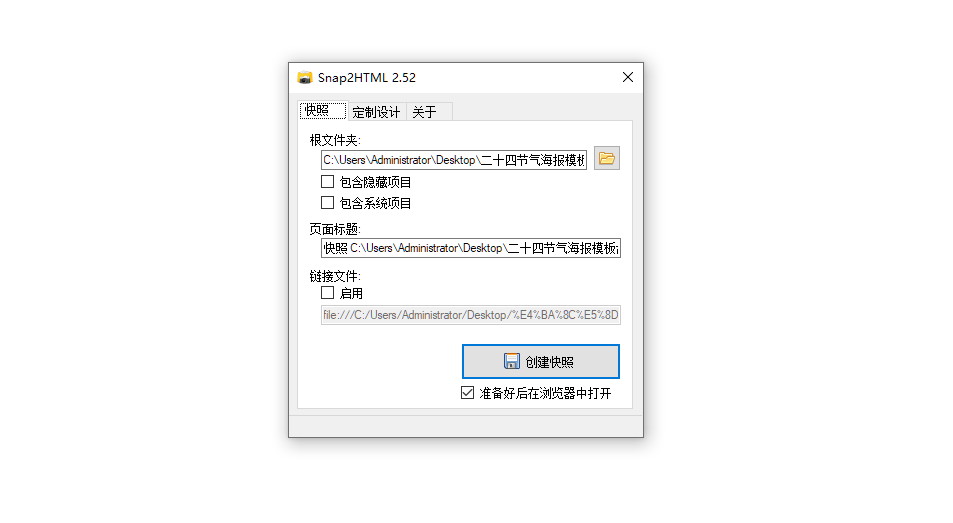Select the 快照 tab

323,111
